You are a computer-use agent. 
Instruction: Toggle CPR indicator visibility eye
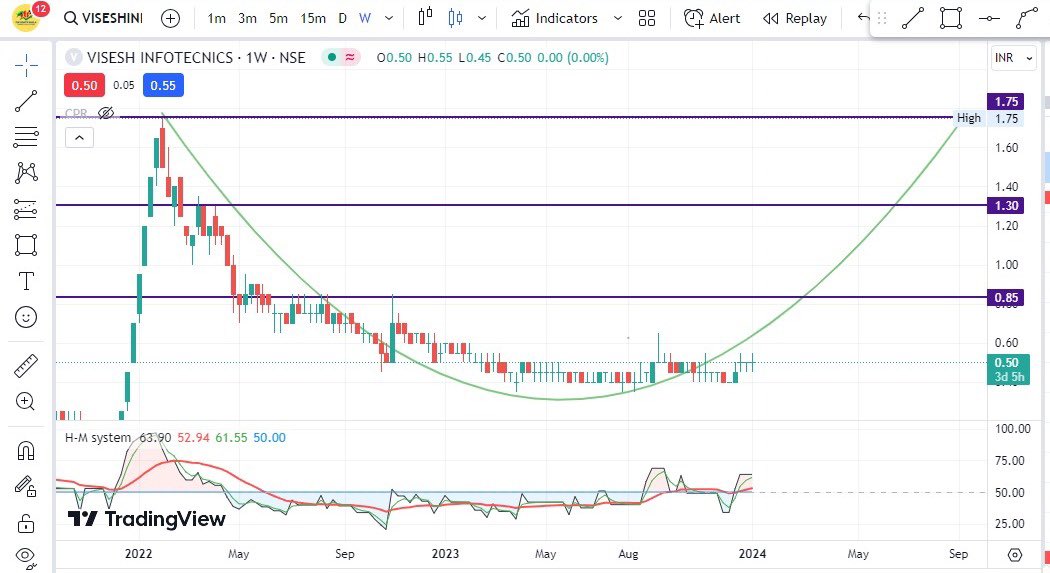pyautogui.click(x=106, y=113)
